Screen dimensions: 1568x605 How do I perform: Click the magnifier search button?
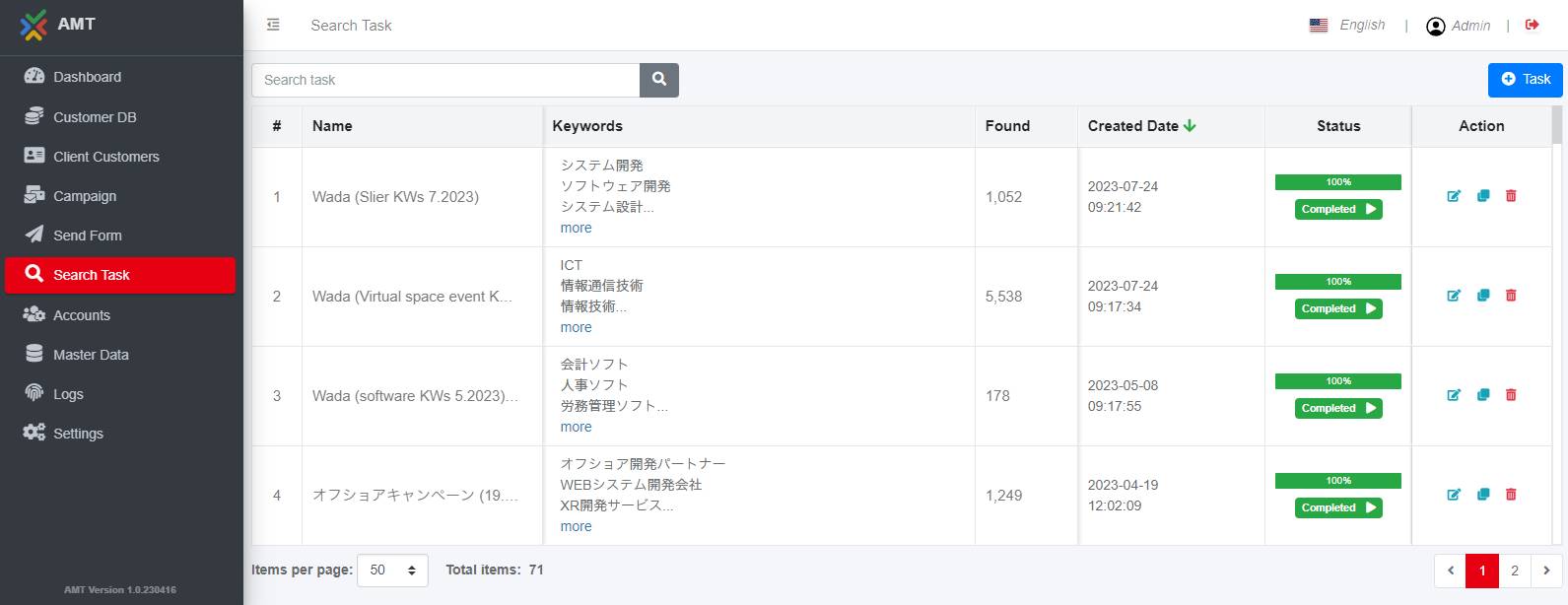click(x=659, y=80)
